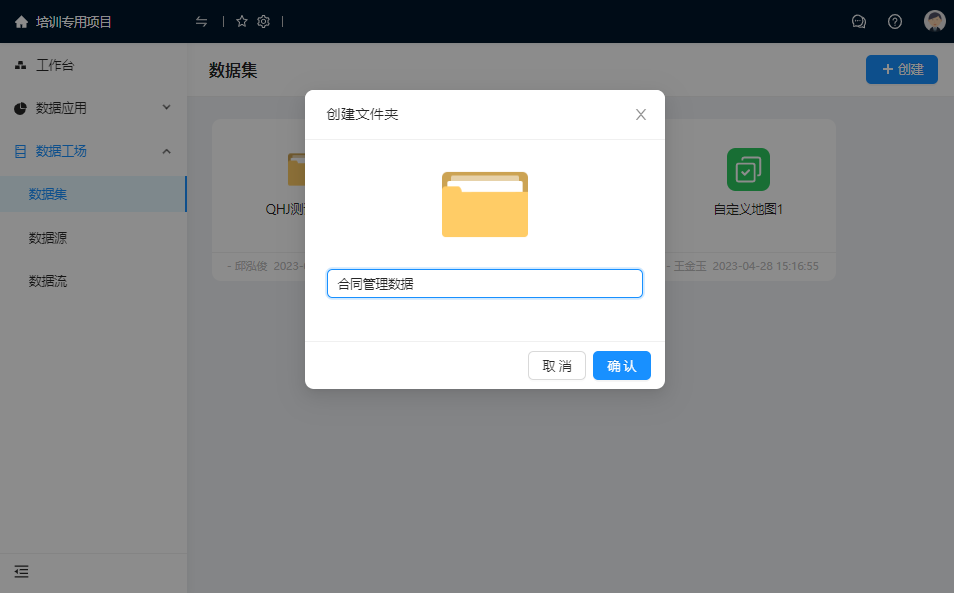Collapse the 数据工场 menu chevron

tap(167, 151)
